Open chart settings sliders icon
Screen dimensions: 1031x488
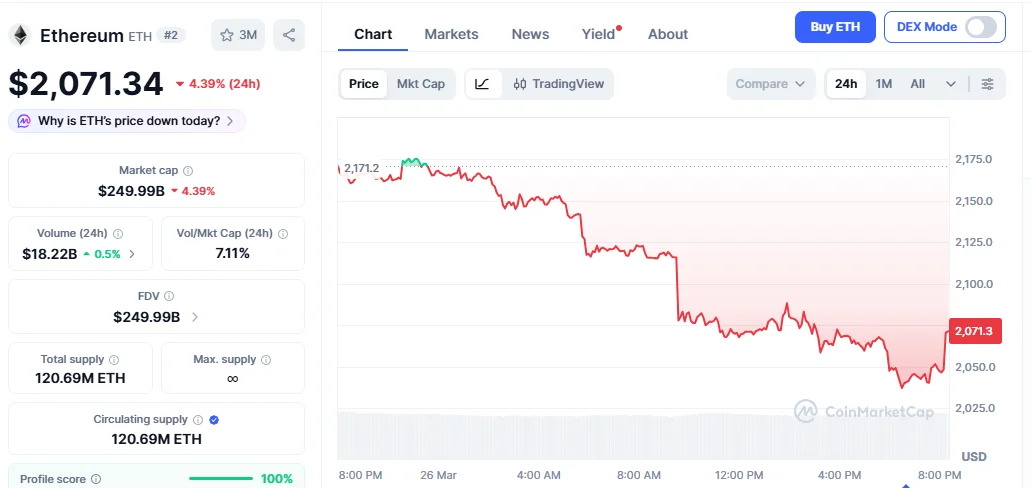987,84
